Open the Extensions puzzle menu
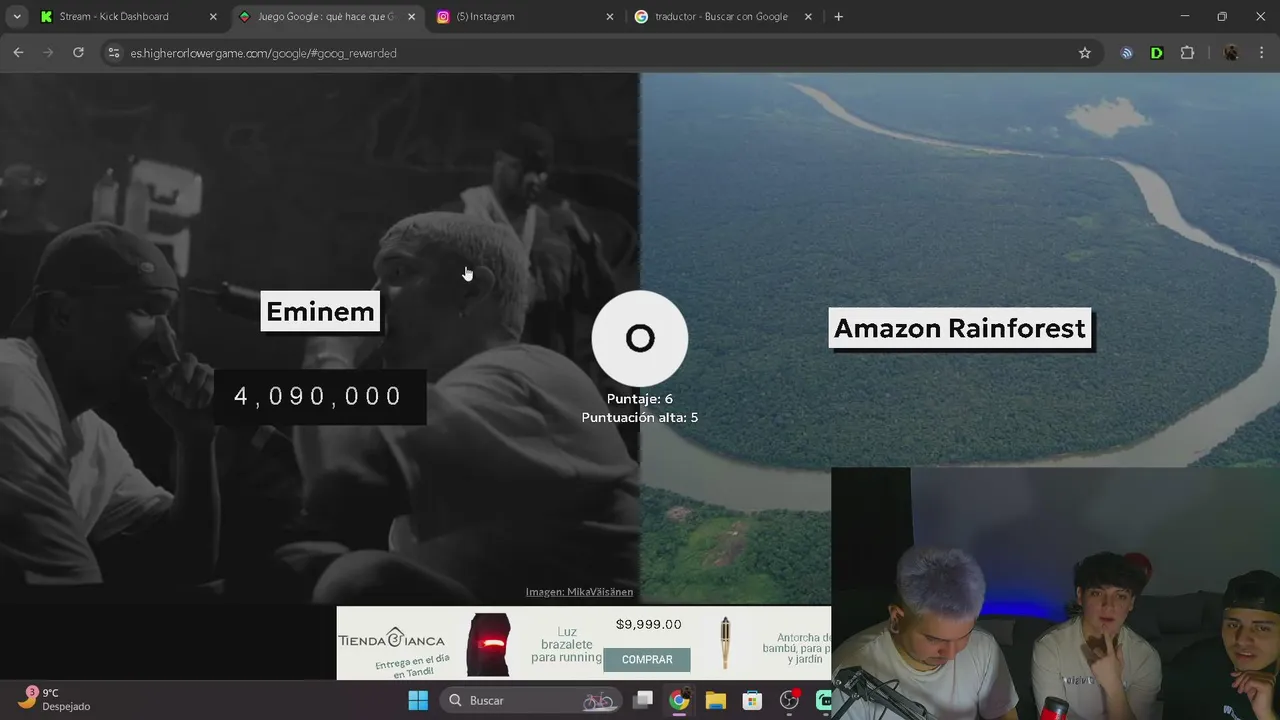This screenshot has width=1280, height=720. (x=1188, y=53)
